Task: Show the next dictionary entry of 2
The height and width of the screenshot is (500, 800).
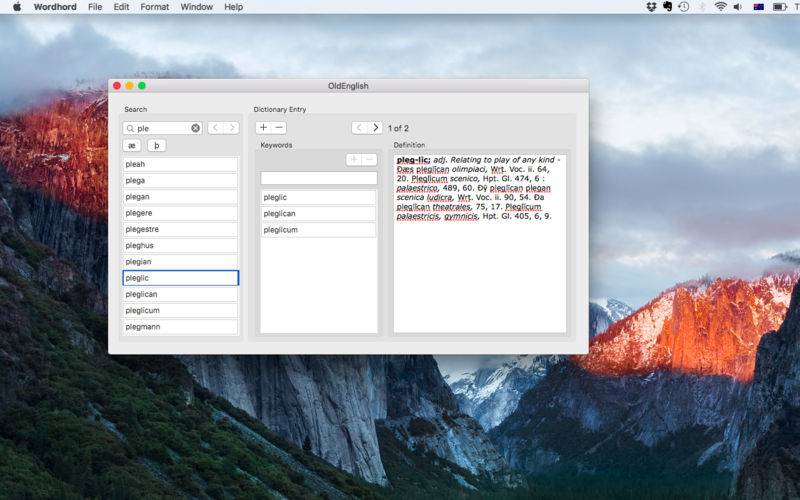Action: [x=376, y=128]
